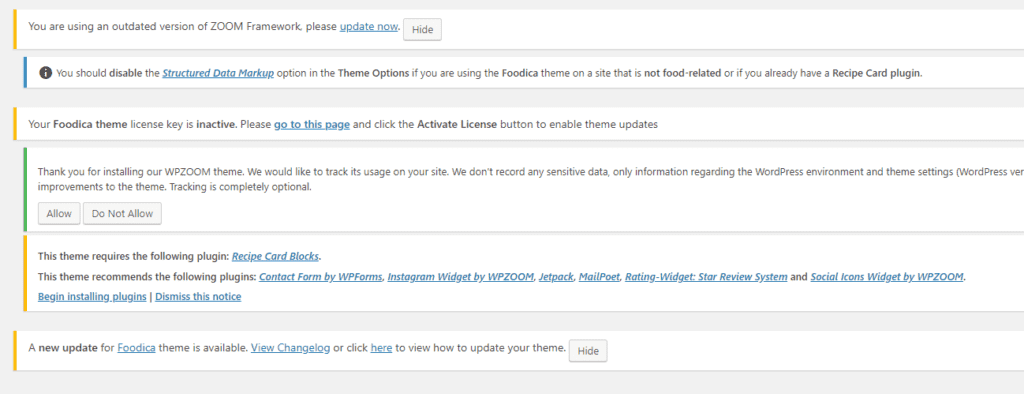Open Social Icons Widget by WPZOOM link
This screenshot has width=1024, height=394.
(887, 276)
